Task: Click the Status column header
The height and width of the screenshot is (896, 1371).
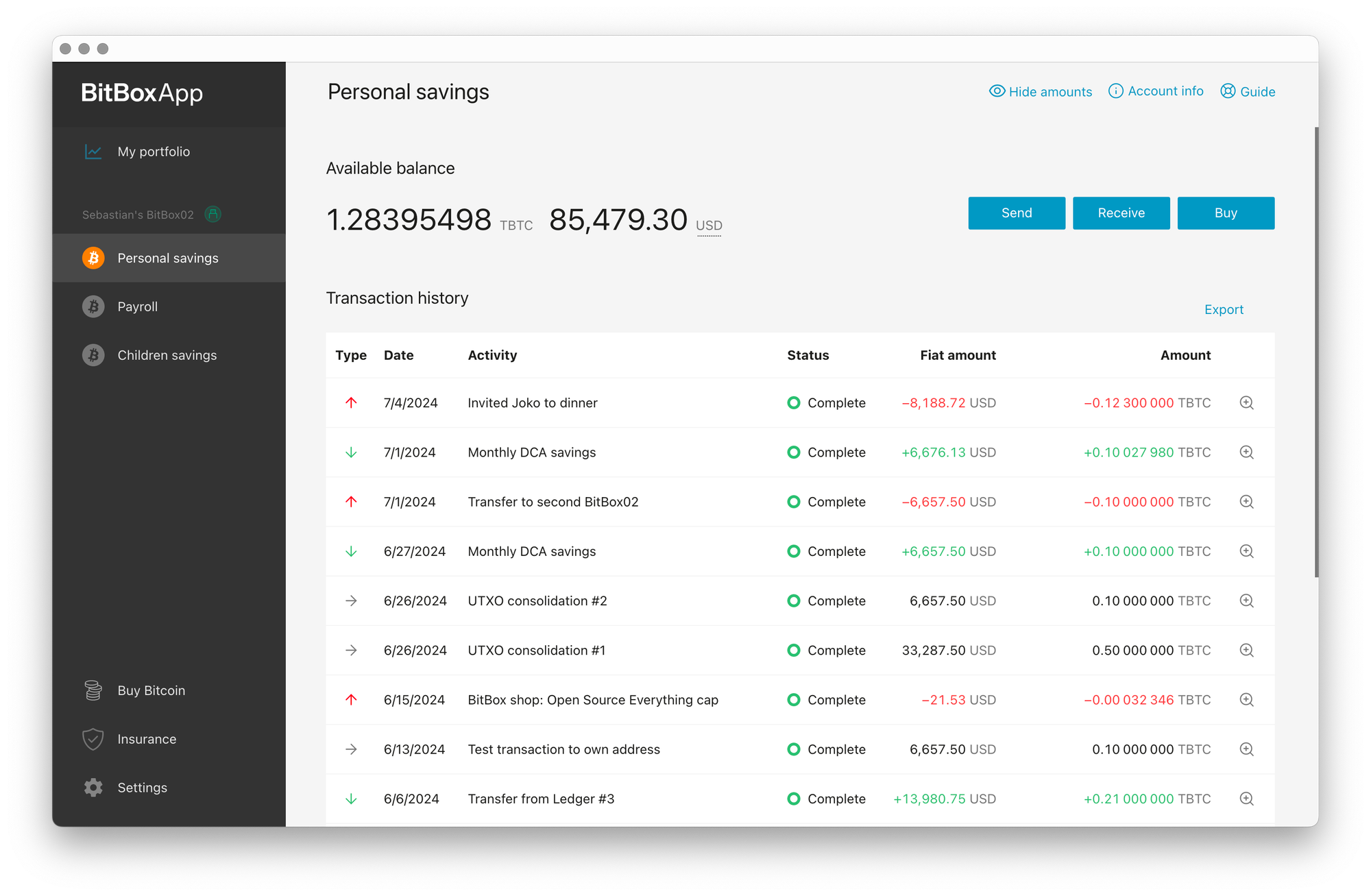Action: pos(808,355)
